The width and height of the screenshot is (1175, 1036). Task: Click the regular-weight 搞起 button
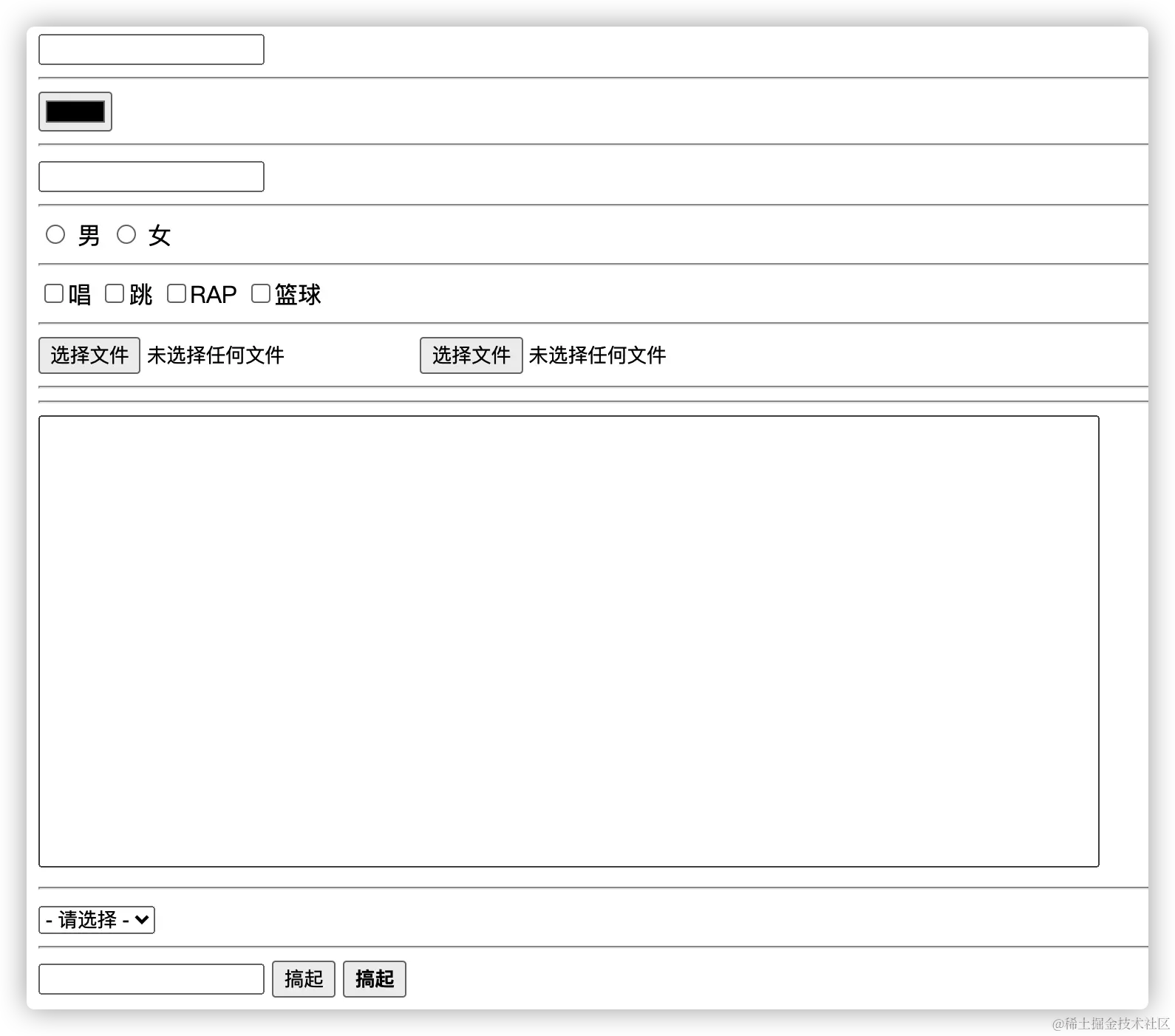(x=304, y=979)
